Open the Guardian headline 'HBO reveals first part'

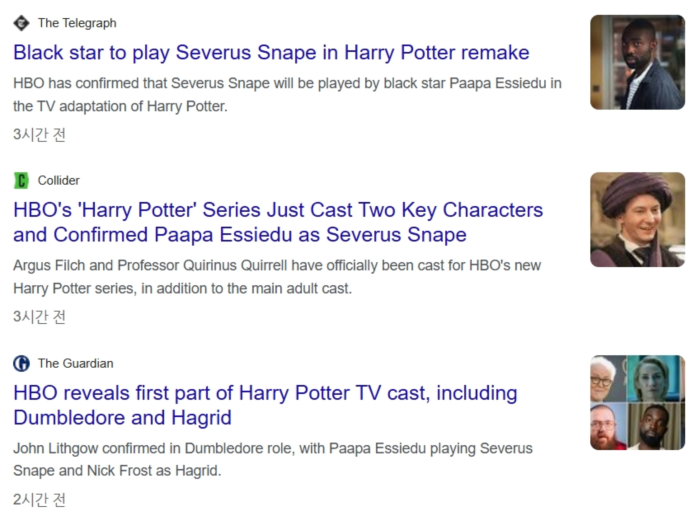(x=265, y=405)
